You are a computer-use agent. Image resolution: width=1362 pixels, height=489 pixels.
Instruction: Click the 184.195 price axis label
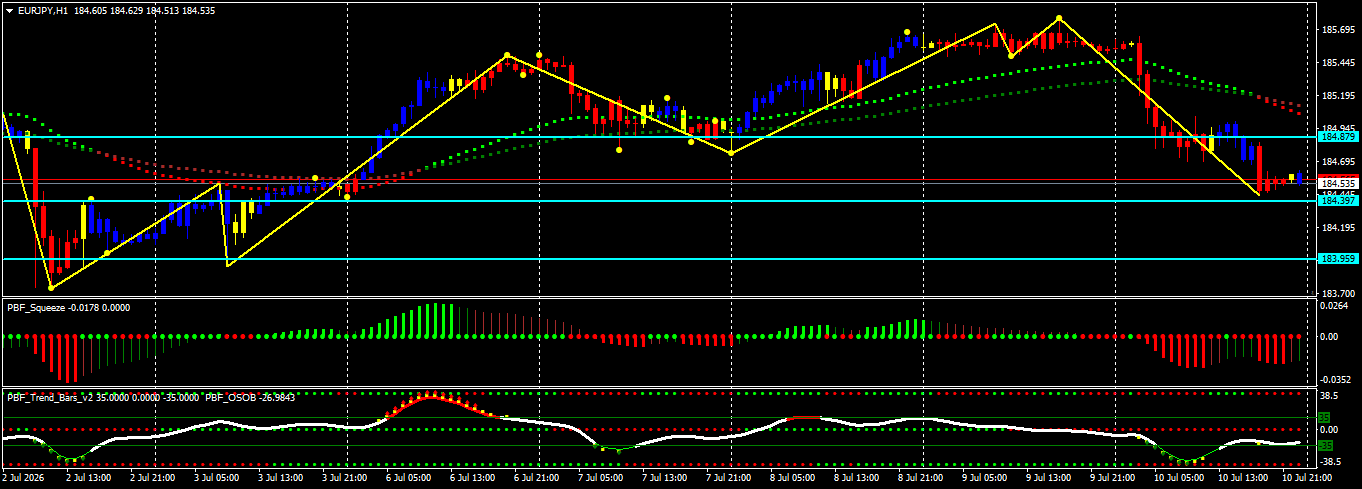(x=1338, y=227)
